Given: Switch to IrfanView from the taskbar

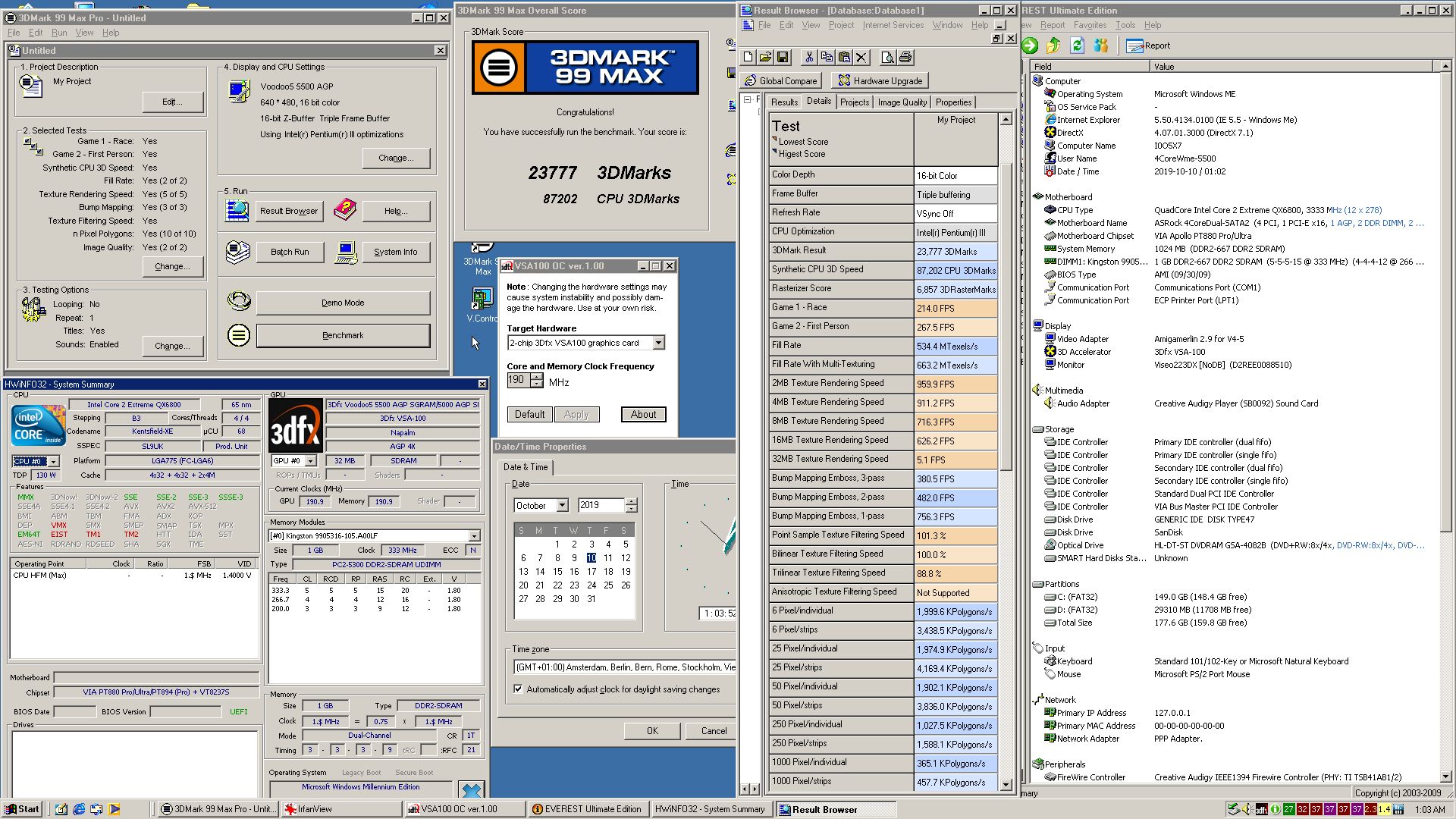Looking at the screenshot, I should point(342,809).
